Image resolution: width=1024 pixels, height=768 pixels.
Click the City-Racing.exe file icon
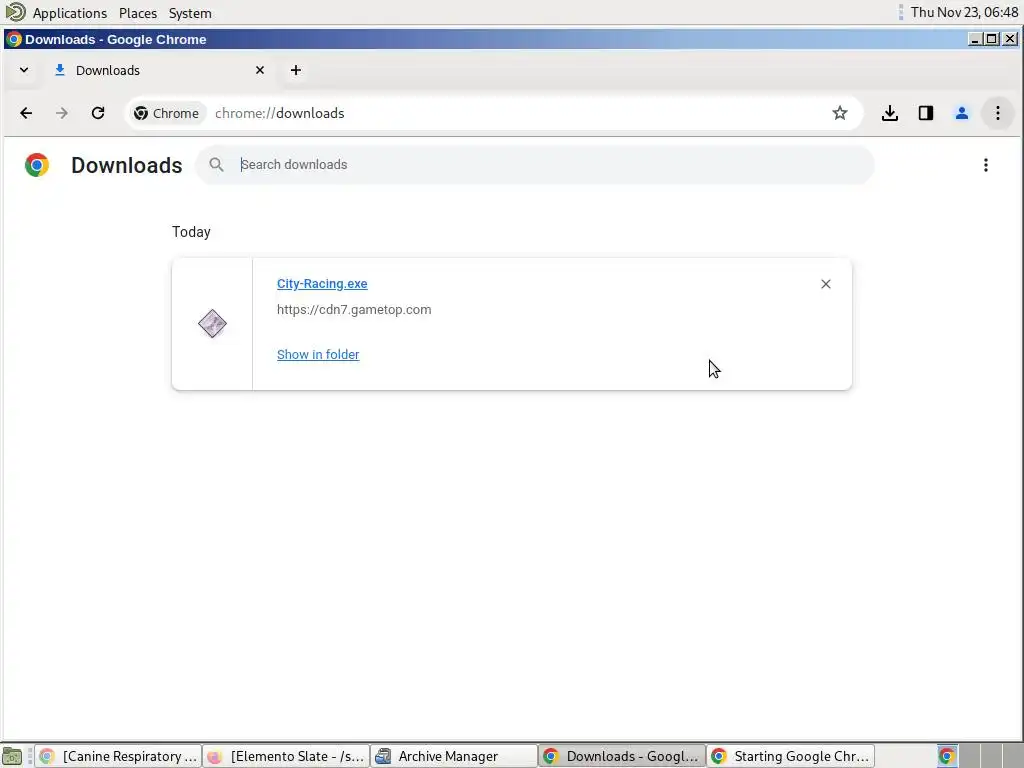click(212, 323)
